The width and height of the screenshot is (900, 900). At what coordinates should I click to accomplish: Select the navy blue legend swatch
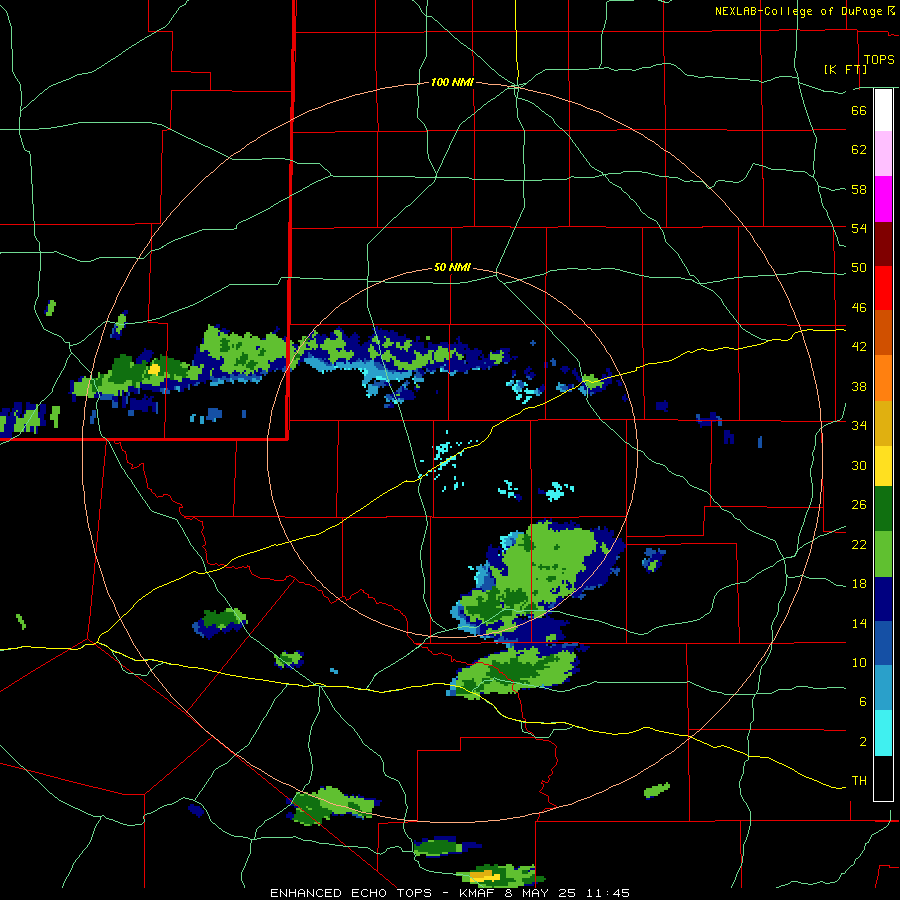click(x=883, y=599)
